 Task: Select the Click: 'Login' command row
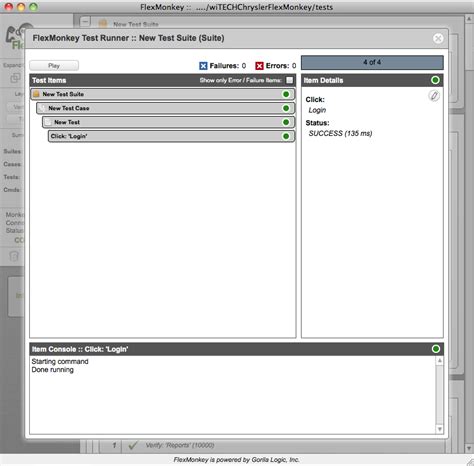click(x=171, y=136)
